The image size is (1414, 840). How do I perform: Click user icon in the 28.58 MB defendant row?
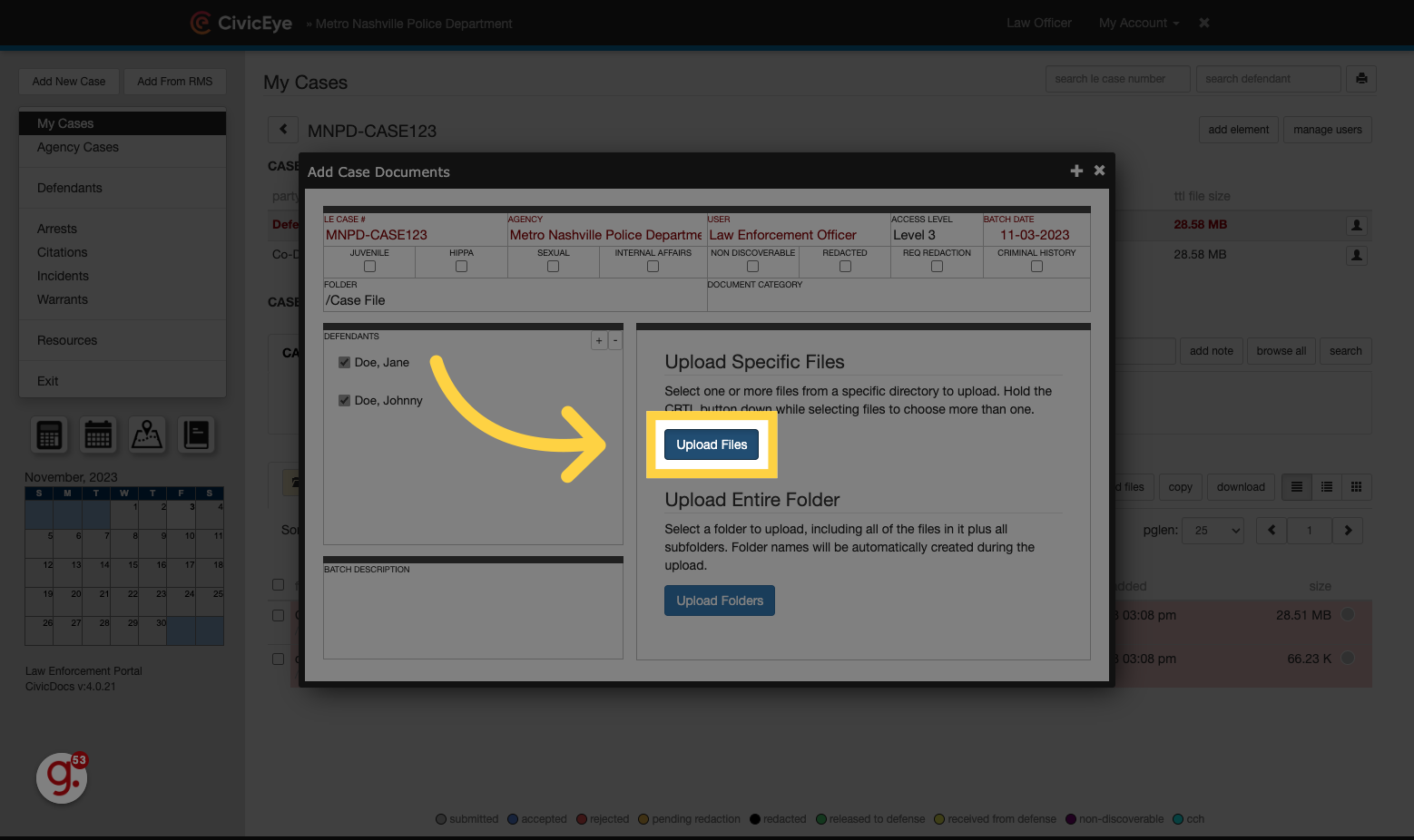click(x=1357, y=225)
